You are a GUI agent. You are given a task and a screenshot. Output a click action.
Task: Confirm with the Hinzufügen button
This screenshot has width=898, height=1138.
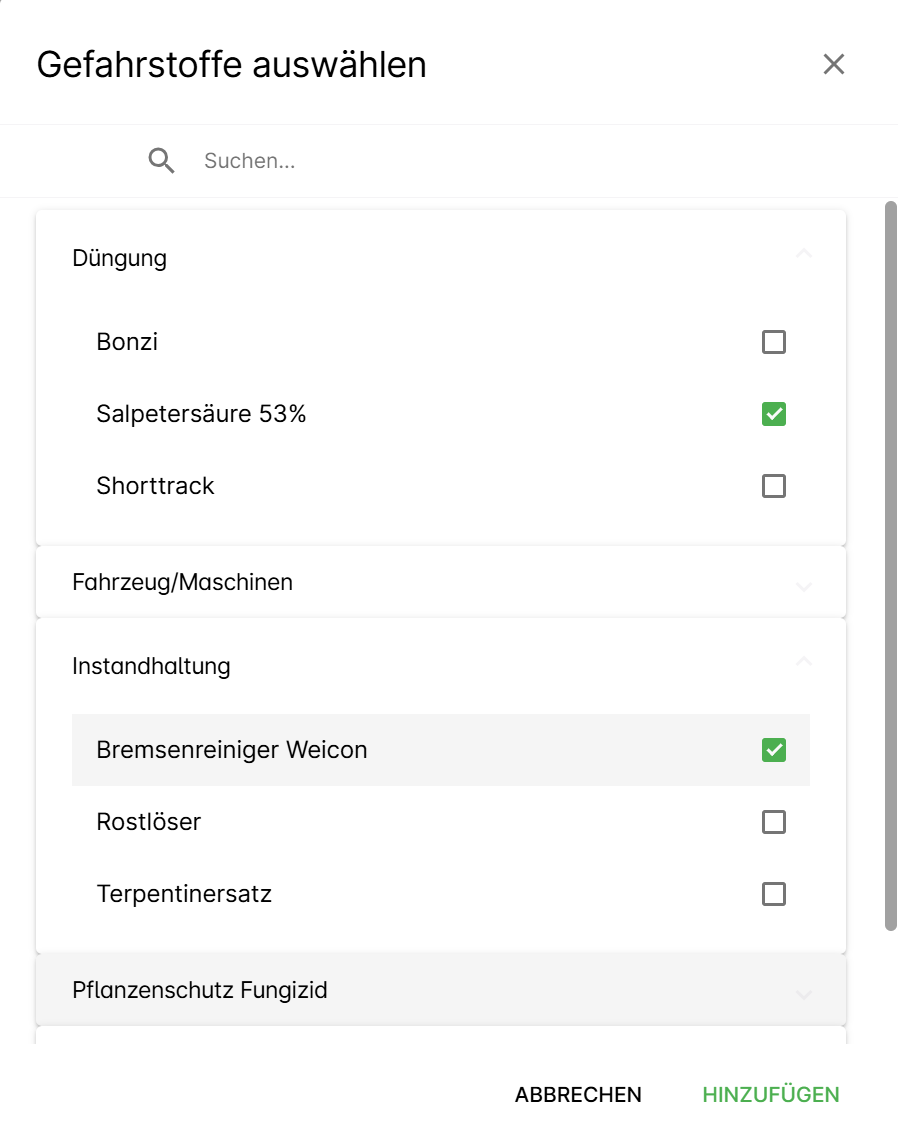tap(770, 1095)
